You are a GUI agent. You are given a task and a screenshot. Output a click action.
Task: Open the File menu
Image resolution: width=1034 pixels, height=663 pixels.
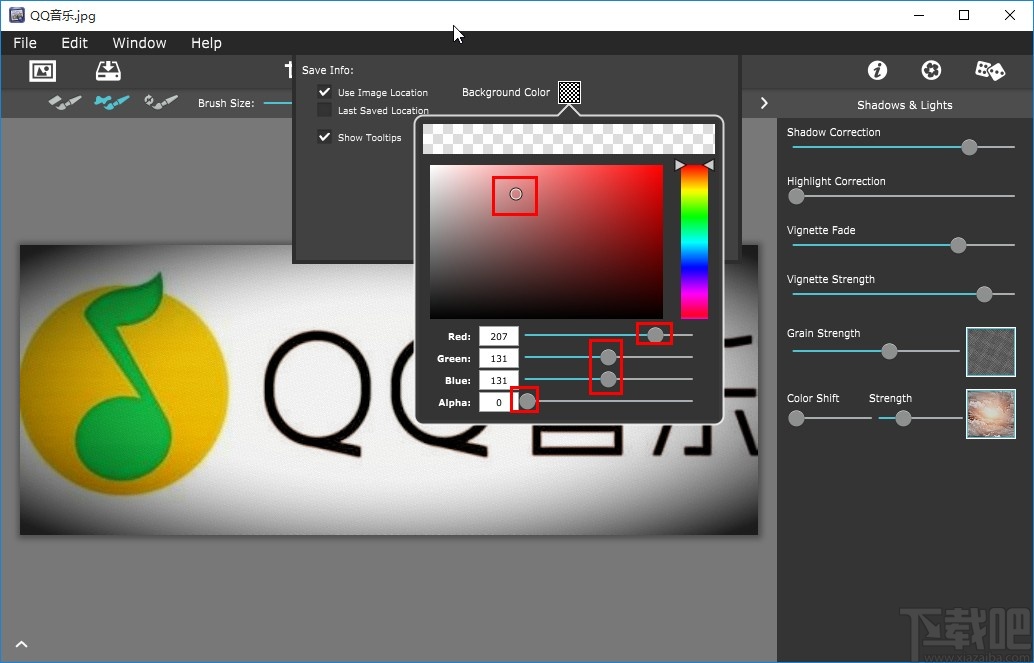pyautogui.click(x=25, y=43)
